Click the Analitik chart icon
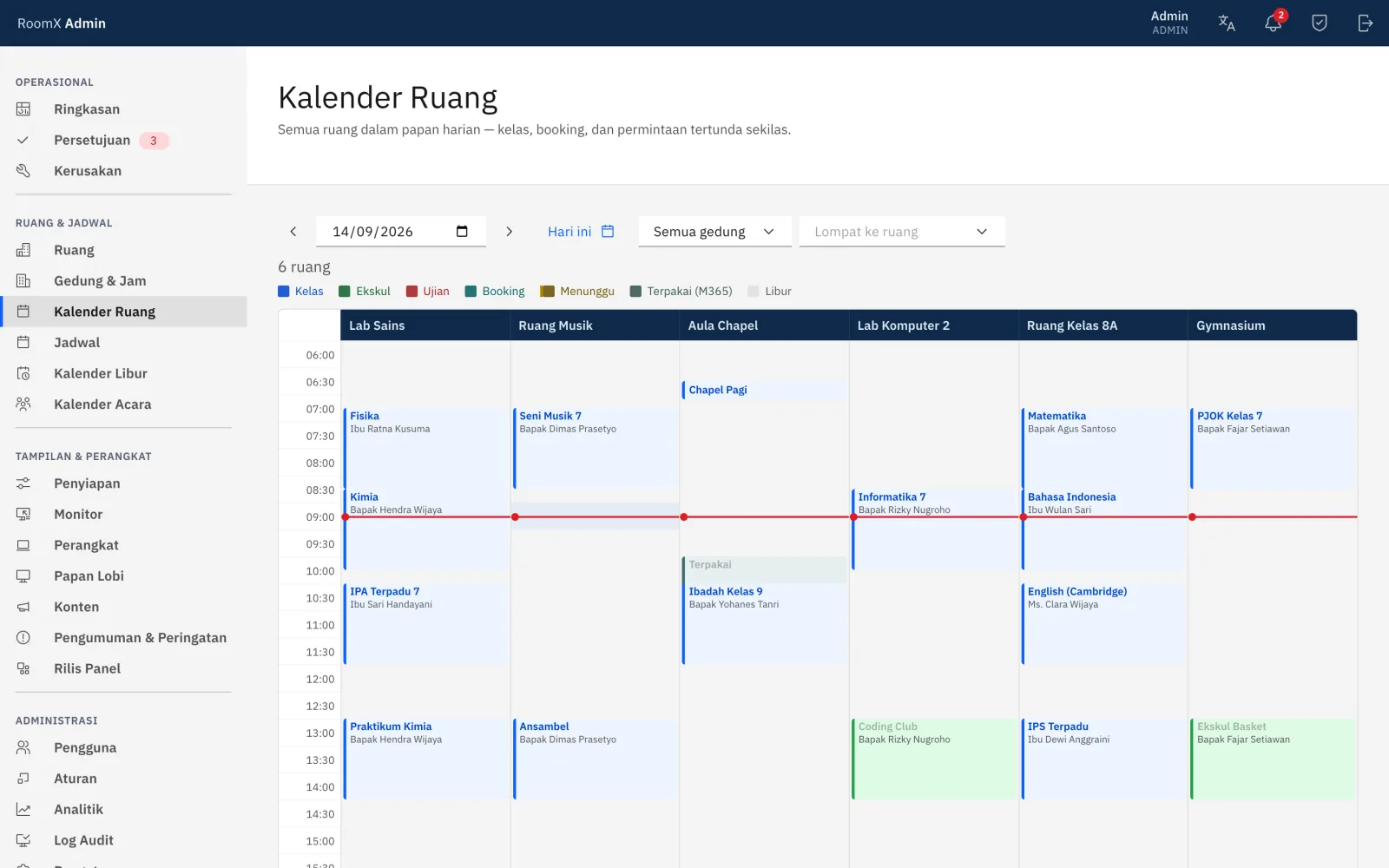The image size is (1389, 868). point(23,810)
